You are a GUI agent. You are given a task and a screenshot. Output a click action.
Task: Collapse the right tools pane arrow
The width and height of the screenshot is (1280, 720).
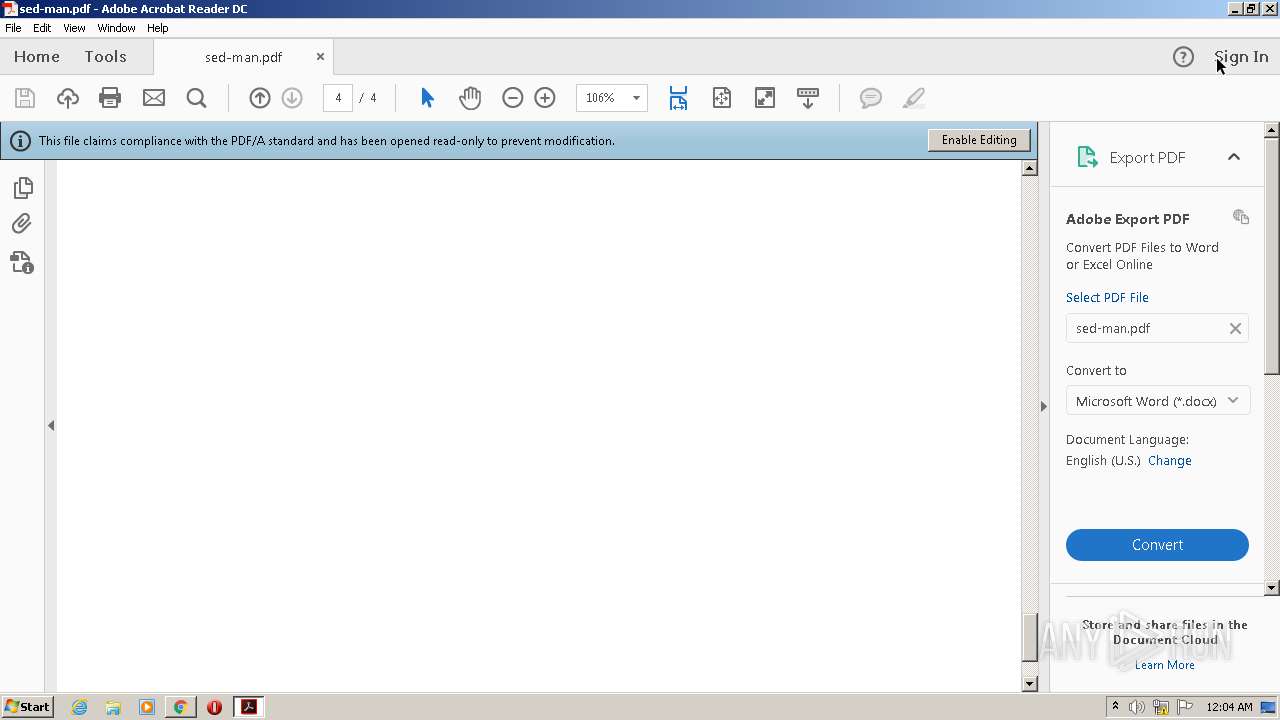tap(1043, 406)
